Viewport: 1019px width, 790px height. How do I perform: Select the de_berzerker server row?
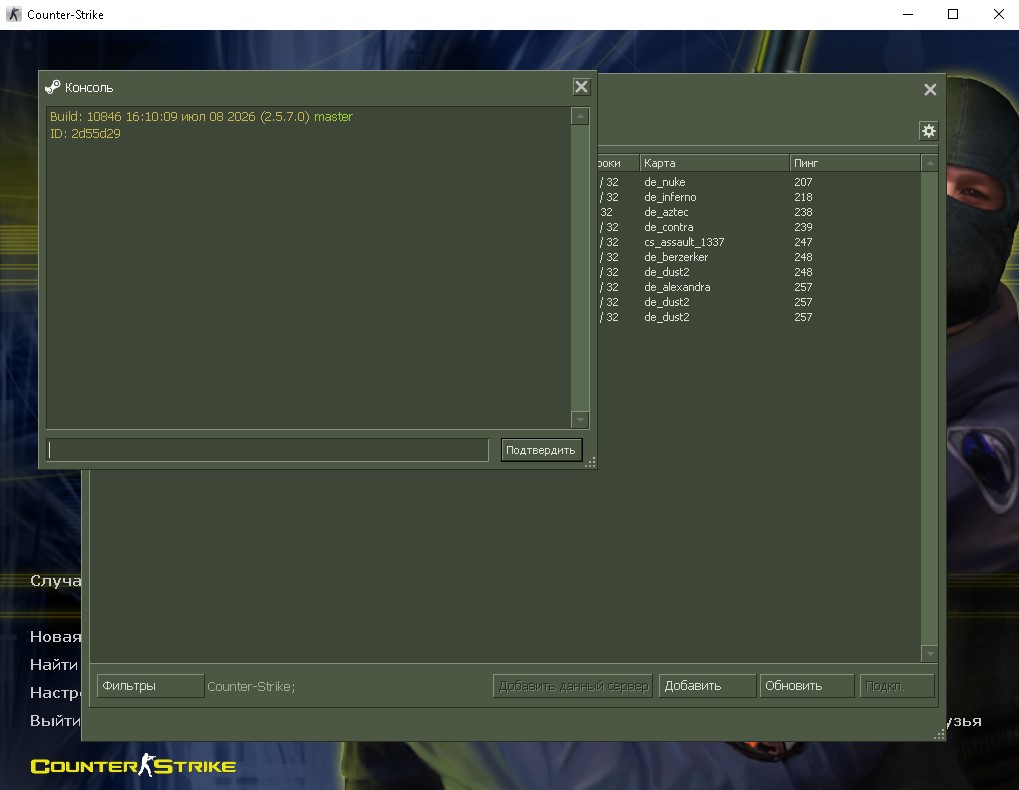point(758,257)
